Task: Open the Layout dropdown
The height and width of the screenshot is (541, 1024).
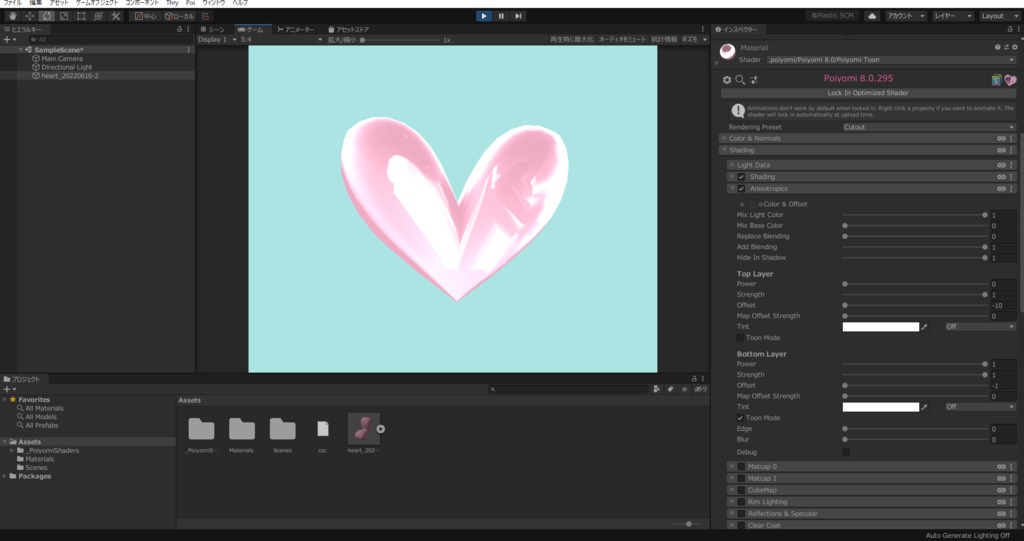Action: tap(996, 16)
